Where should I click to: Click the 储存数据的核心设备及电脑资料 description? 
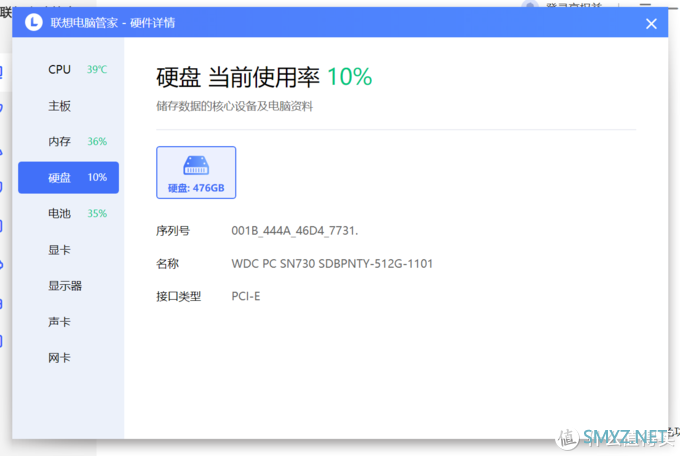tap(235, 106)
